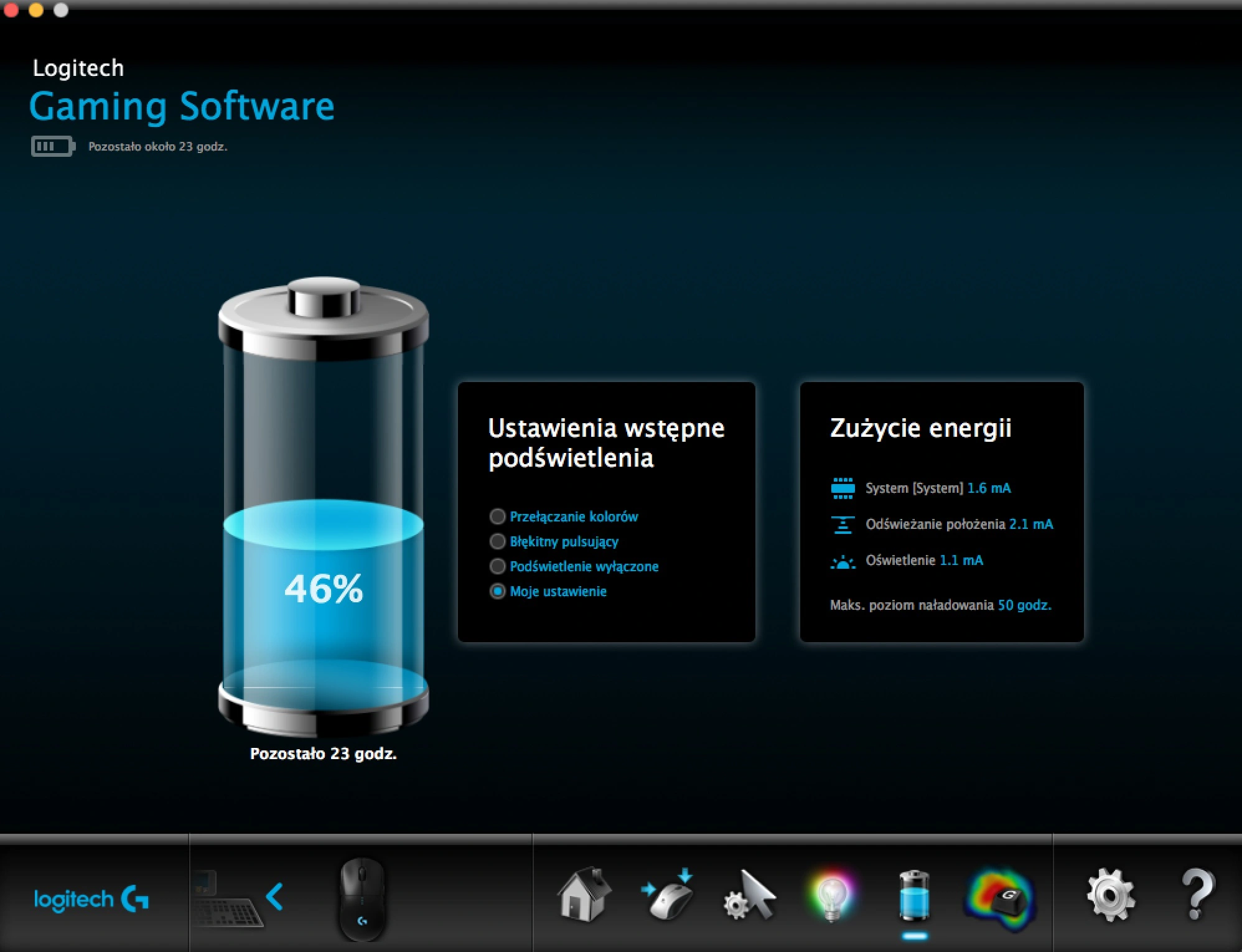Select the battery tab icon in toolbar
Image resolution: width=1242 pixels, height=952 pixels.
point(914,896)
